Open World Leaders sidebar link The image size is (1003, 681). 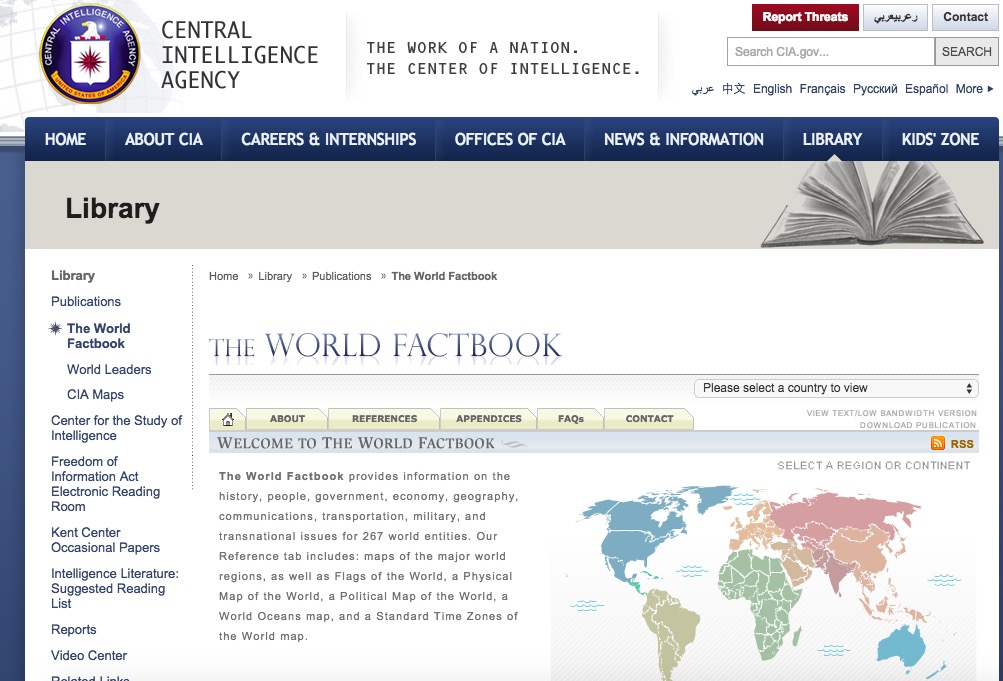[x=109, y=370]
